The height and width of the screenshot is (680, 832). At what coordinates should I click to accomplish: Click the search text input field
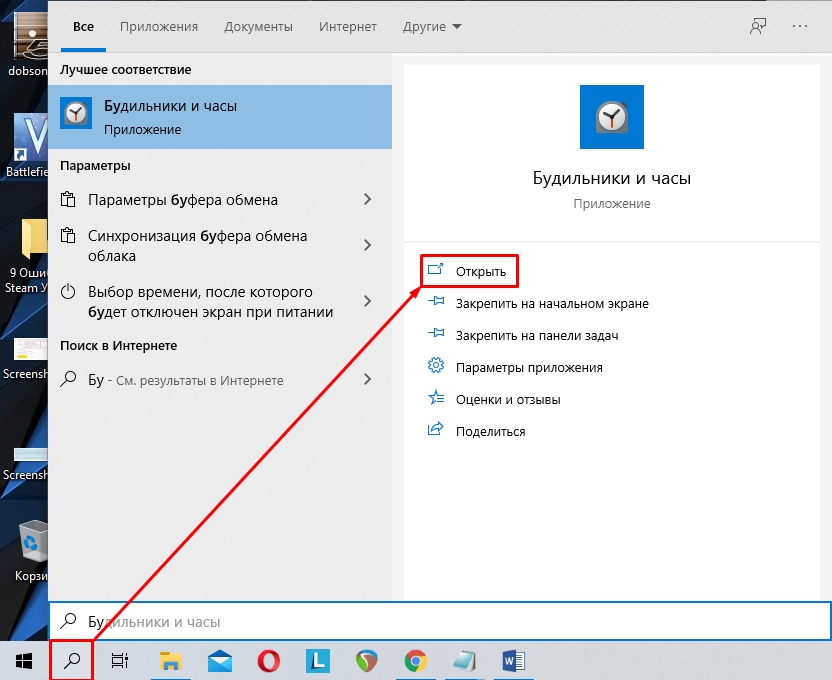point(440,622)
